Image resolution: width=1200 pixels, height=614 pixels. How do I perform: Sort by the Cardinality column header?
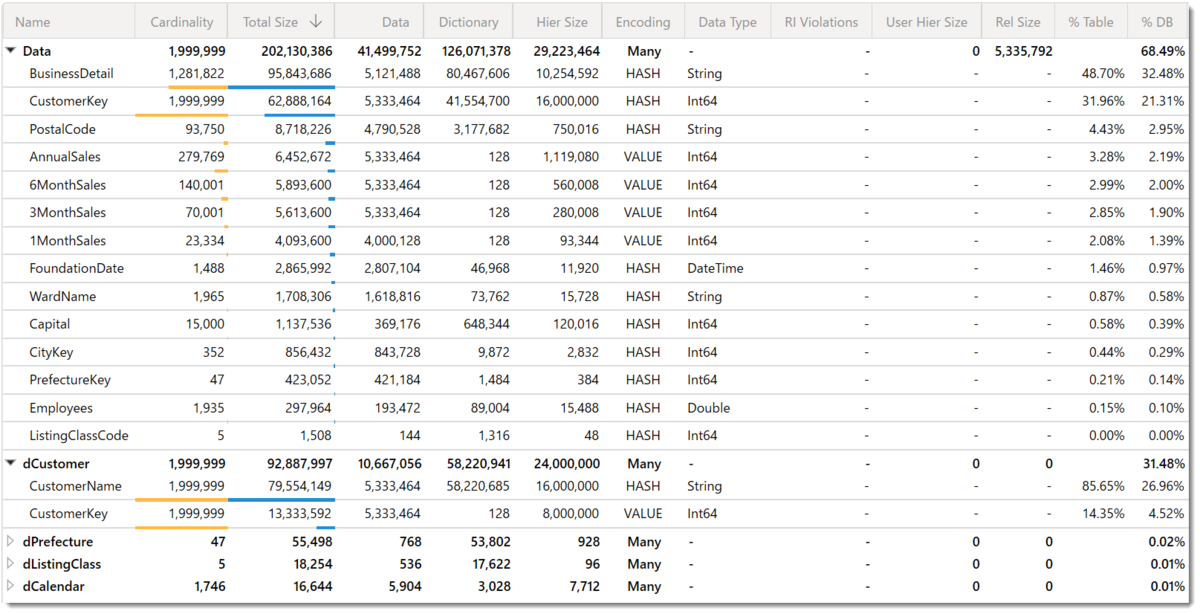[181, 22]
